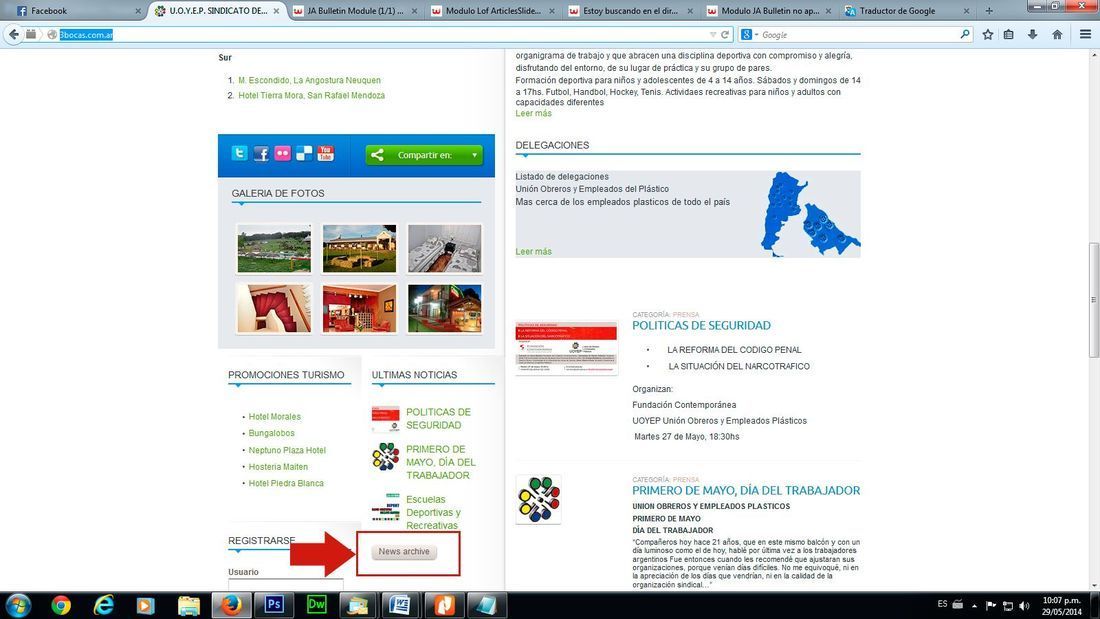
Task: Switch to the JA Bulletin Module (1/1) tab
Action: coord(354,11)
